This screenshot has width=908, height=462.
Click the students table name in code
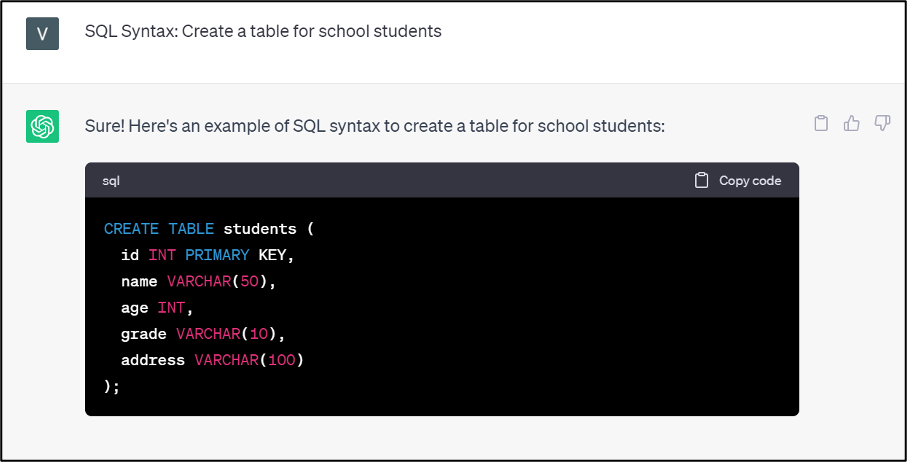[259, 229]
